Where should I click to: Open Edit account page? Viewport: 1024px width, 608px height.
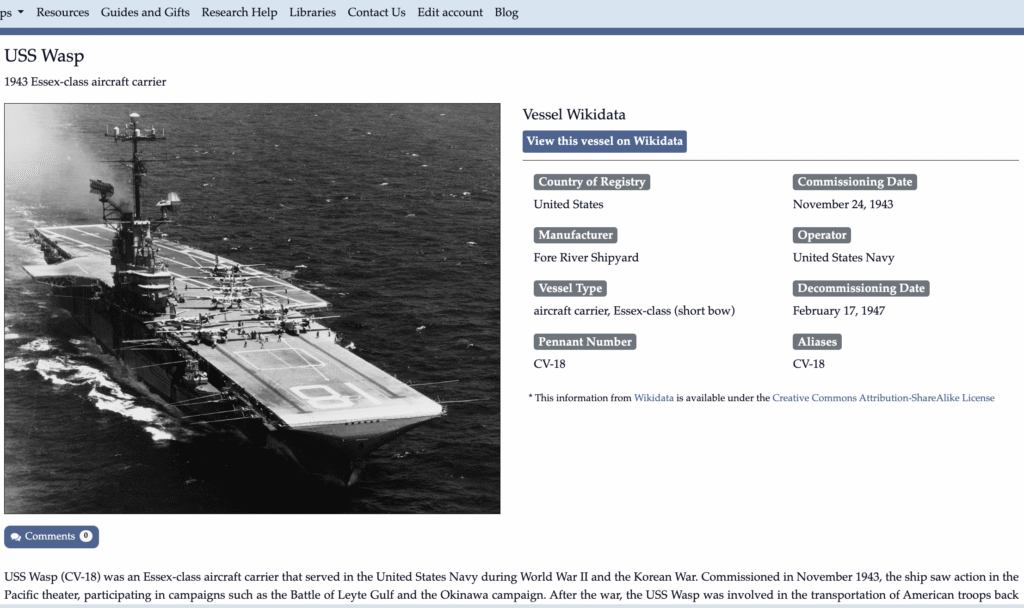point(450,12)
